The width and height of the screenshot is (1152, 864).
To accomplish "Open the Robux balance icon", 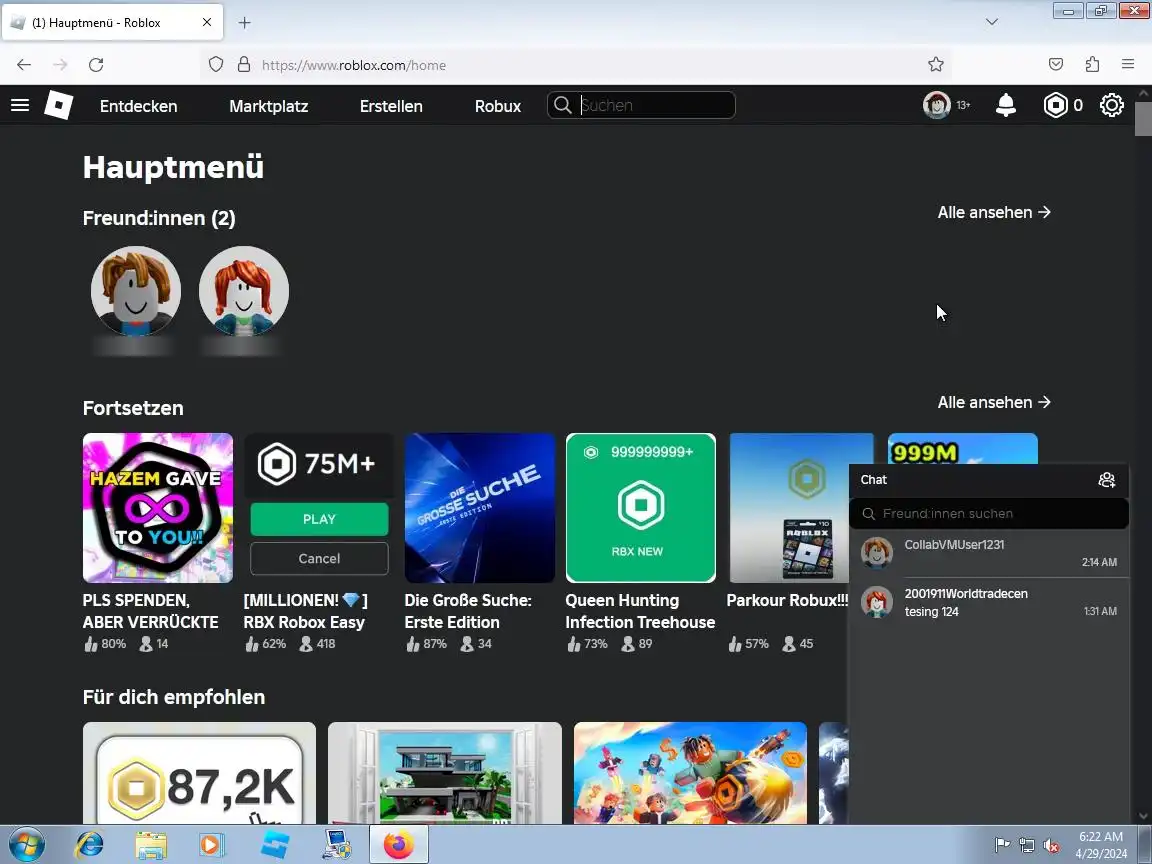I will [x=1055, y=106].
